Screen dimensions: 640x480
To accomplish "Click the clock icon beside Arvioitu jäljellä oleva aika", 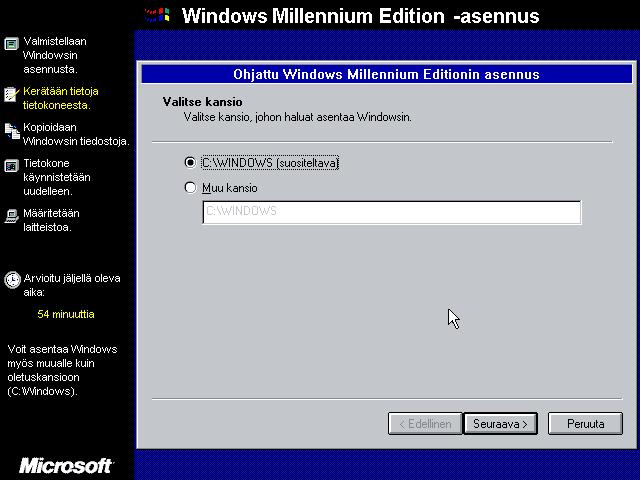I will 12,280.
